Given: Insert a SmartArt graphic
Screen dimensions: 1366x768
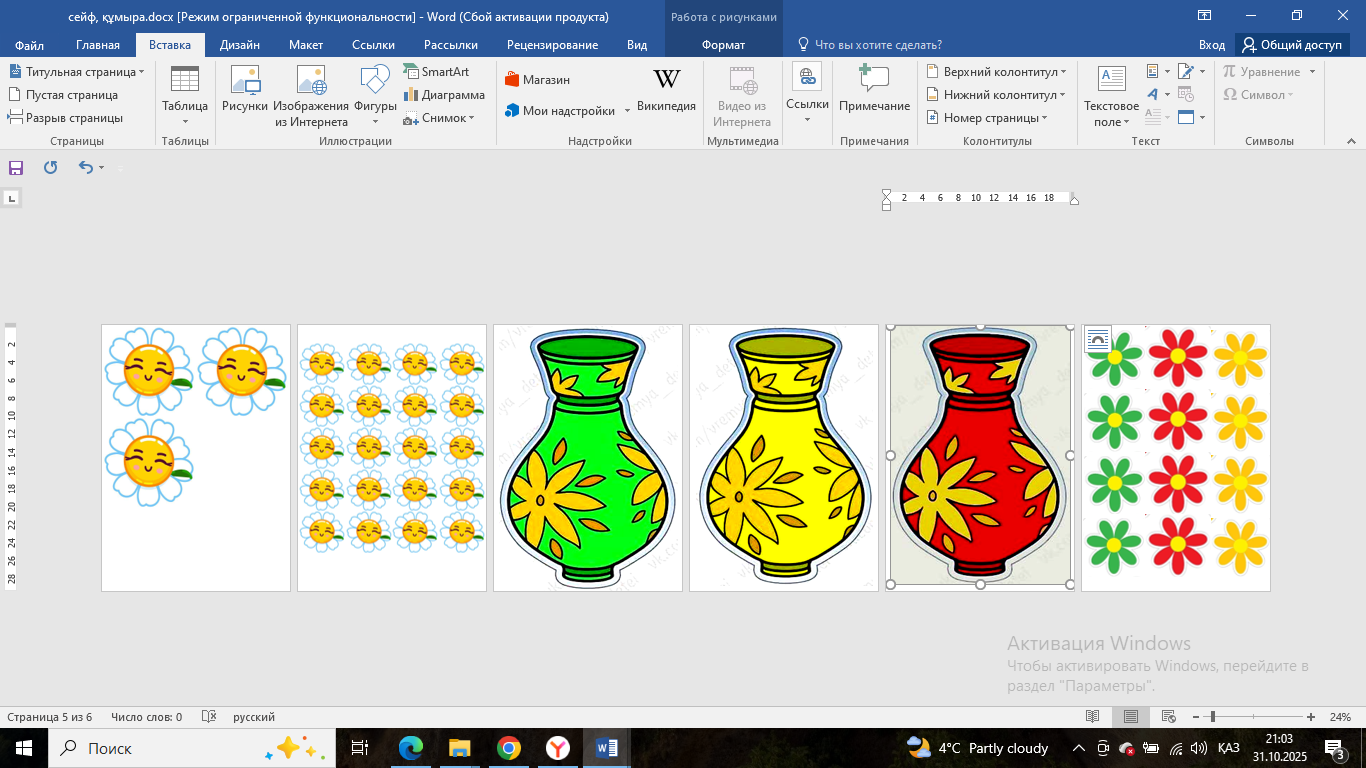Looking at the screenshot, I should pyautogui.click(x=436, y=72).
